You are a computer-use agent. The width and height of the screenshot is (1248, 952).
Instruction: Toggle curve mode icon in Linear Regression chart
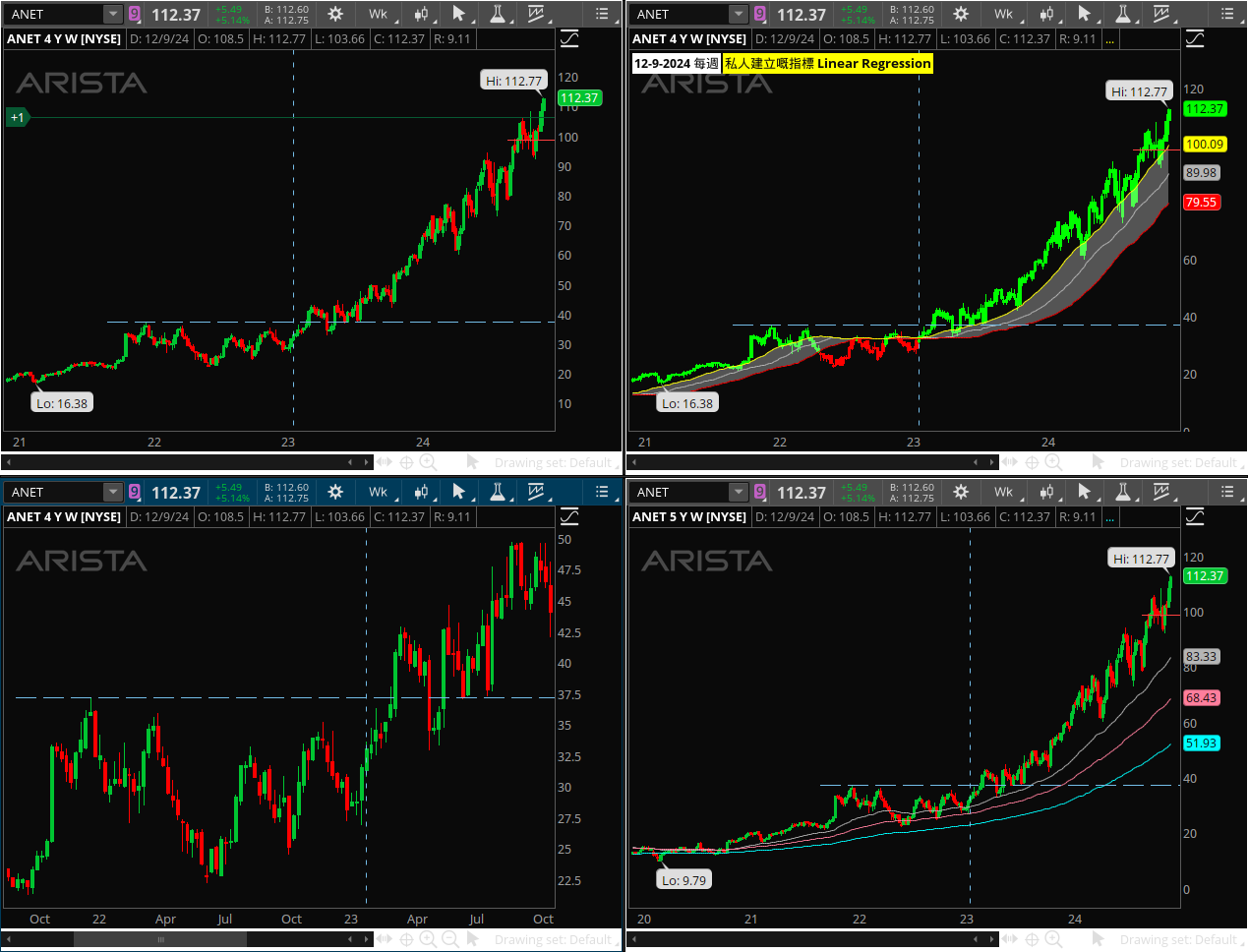point(1195,38)
